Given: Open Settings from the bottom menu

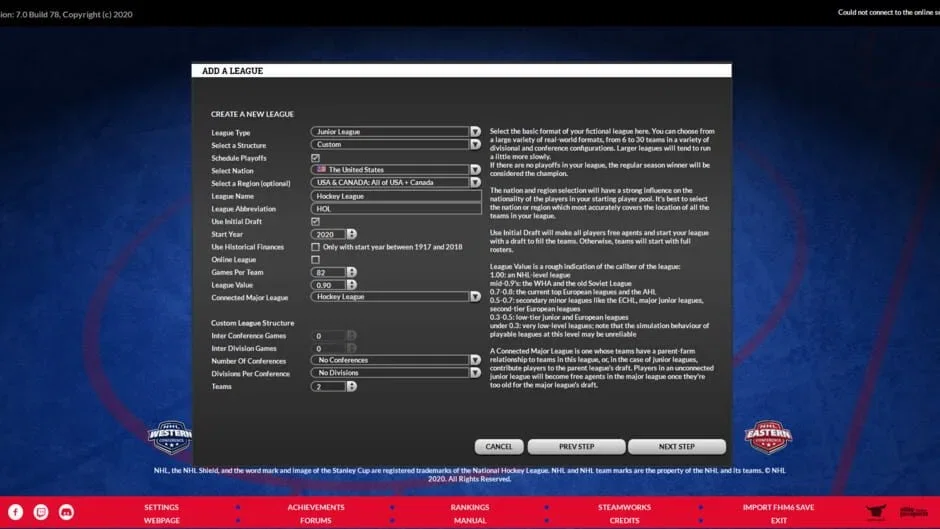Looking at the screenshot, I should (161, 507).
